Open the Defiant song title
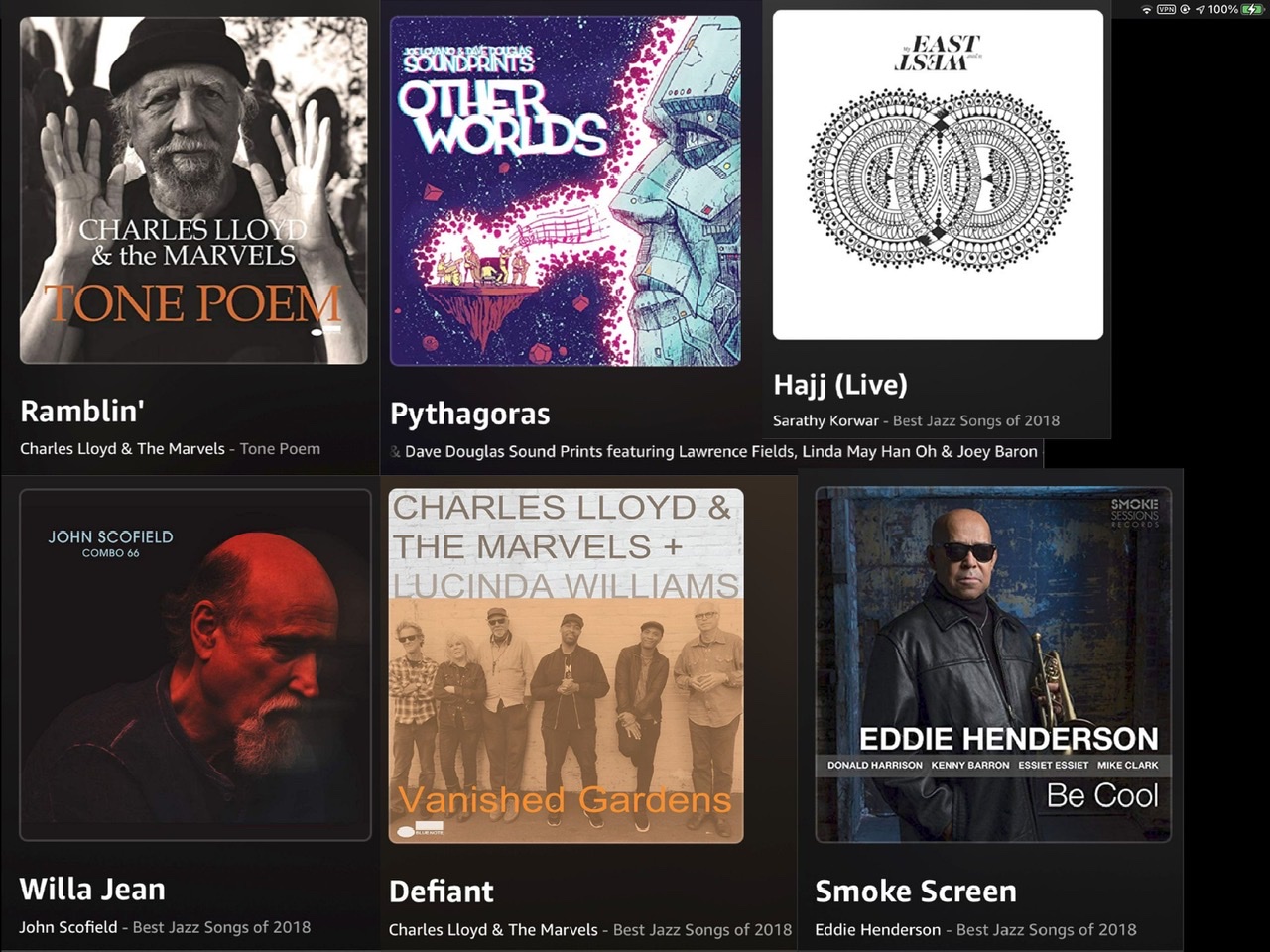This screenshot has width=1270, height=952. 442,892
